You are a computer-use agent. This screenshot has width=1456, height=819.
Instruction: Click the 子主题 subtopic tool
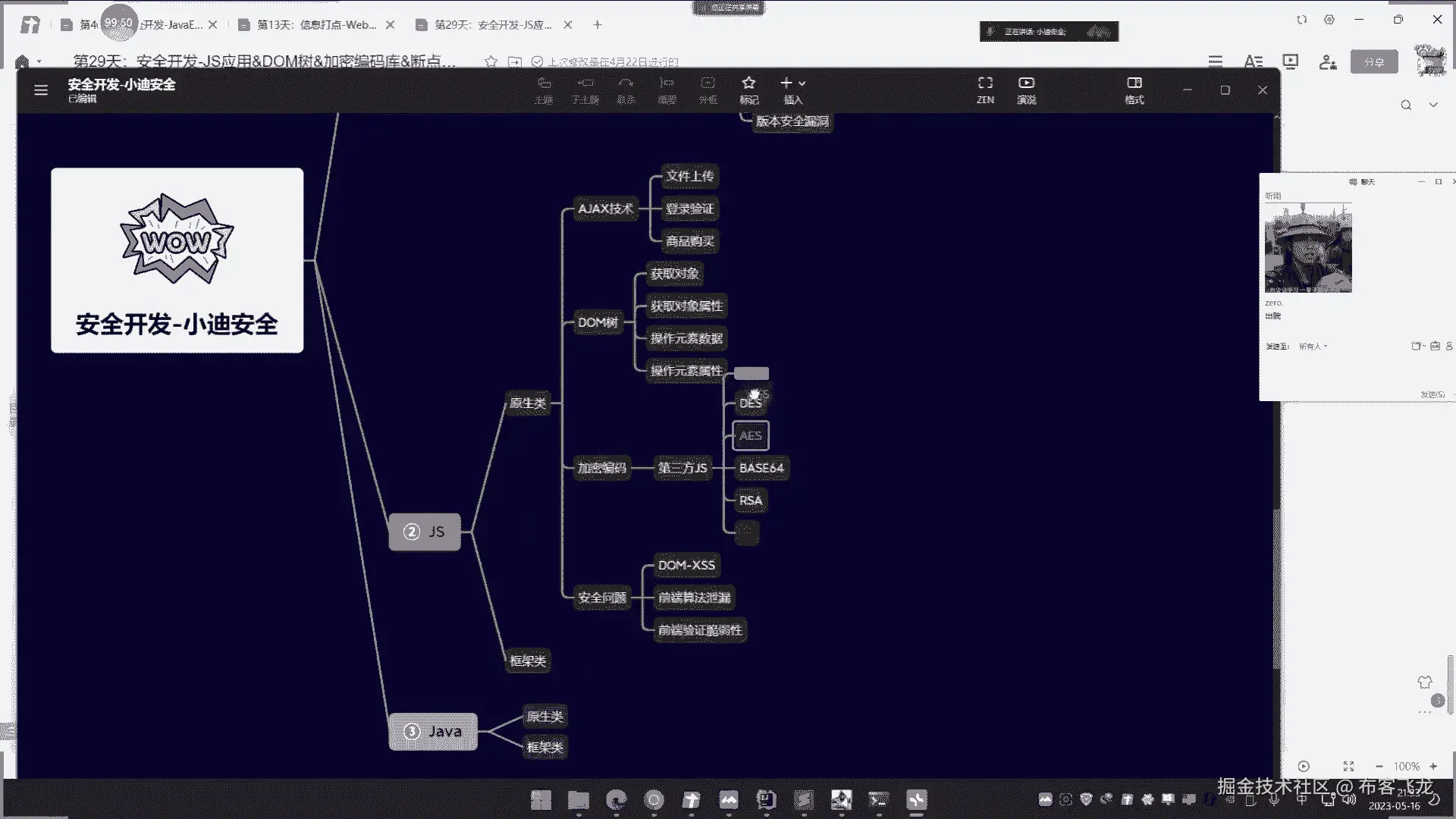tap(585, 89)
